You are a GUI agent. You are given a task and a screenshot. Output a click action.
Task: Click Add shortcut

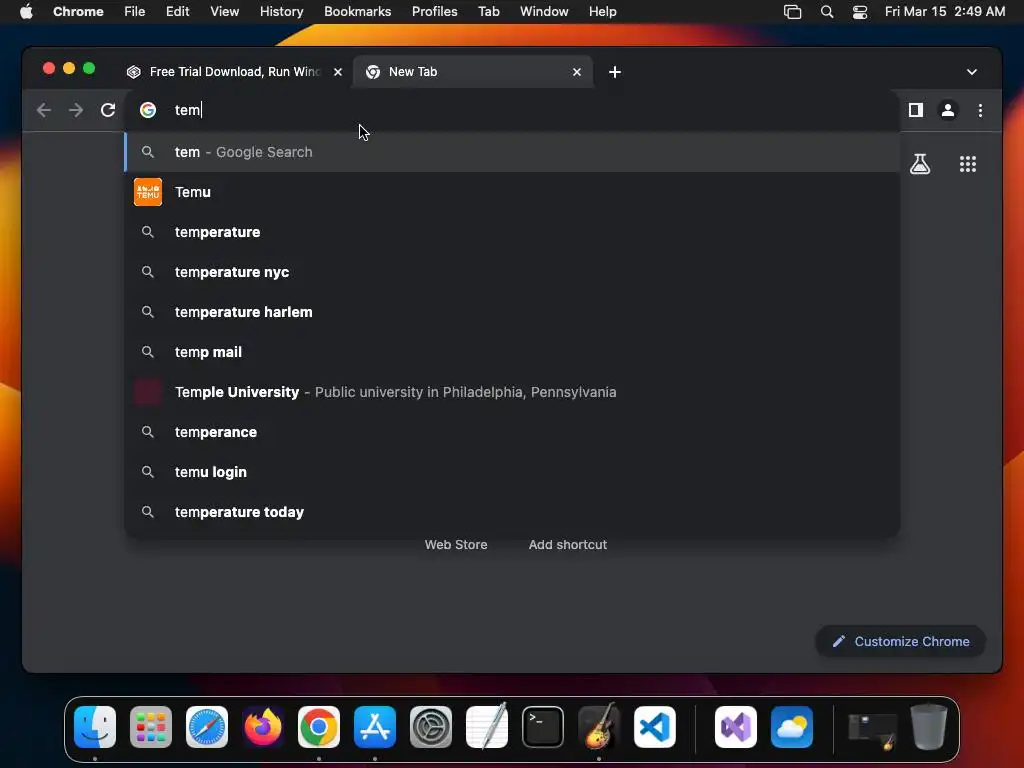(568, 545)
